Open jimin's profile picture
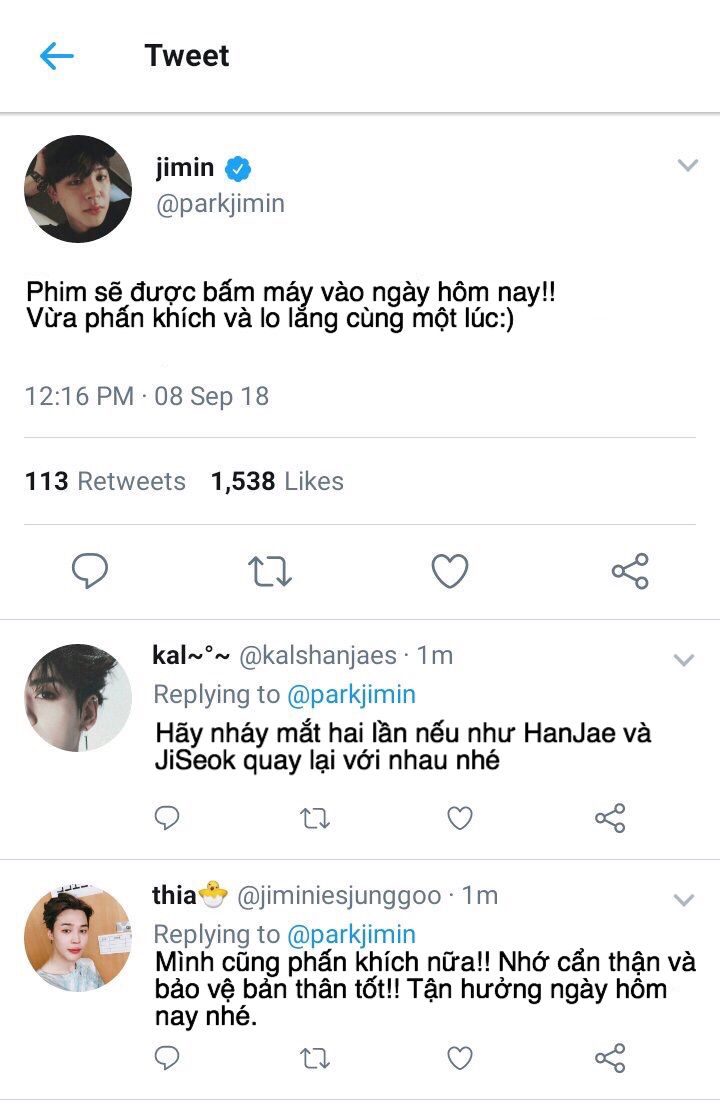The width and height of the screenshot is (720, 1104). (78, 189)
